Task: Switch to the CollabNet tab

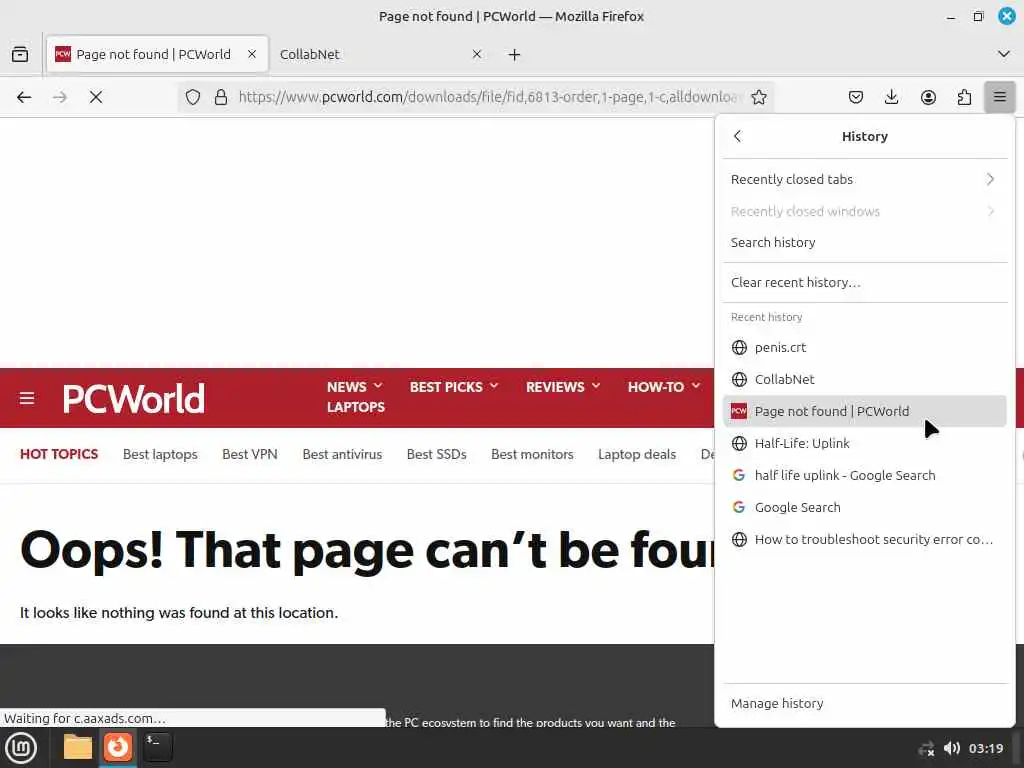Action: pos(379,54)
